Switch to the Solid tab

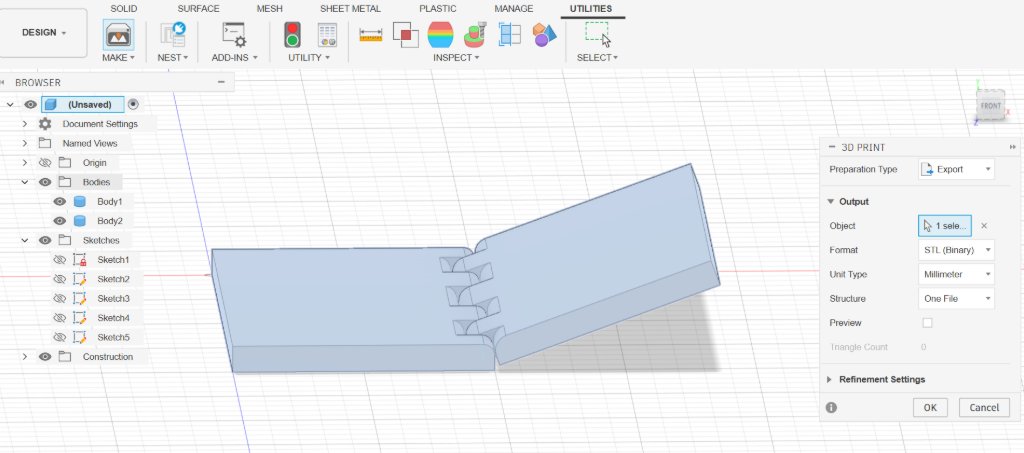[x=123, y=8]
